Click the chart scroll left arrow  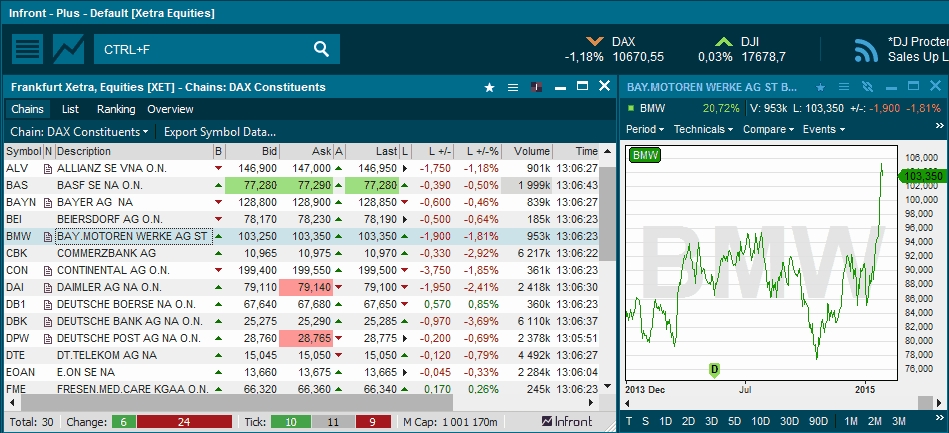pos(627,403)
